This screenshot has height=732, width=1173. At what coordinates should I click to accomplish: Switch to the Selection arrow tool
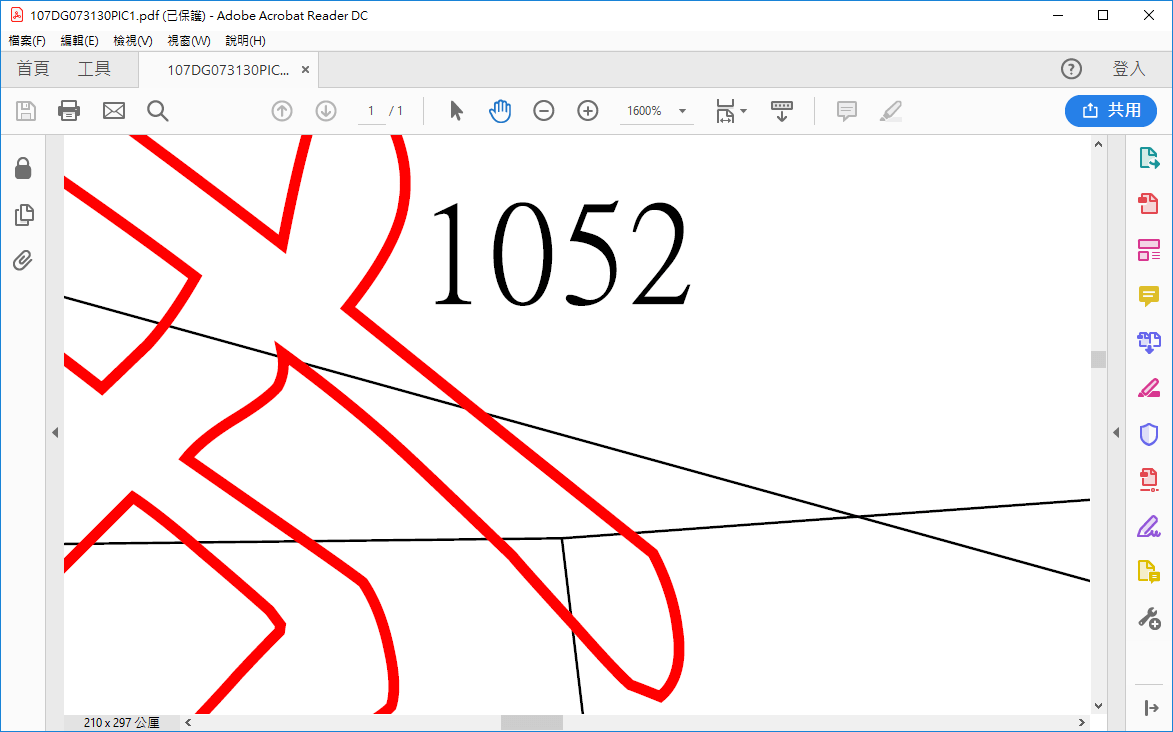click(x=455, y=110)
